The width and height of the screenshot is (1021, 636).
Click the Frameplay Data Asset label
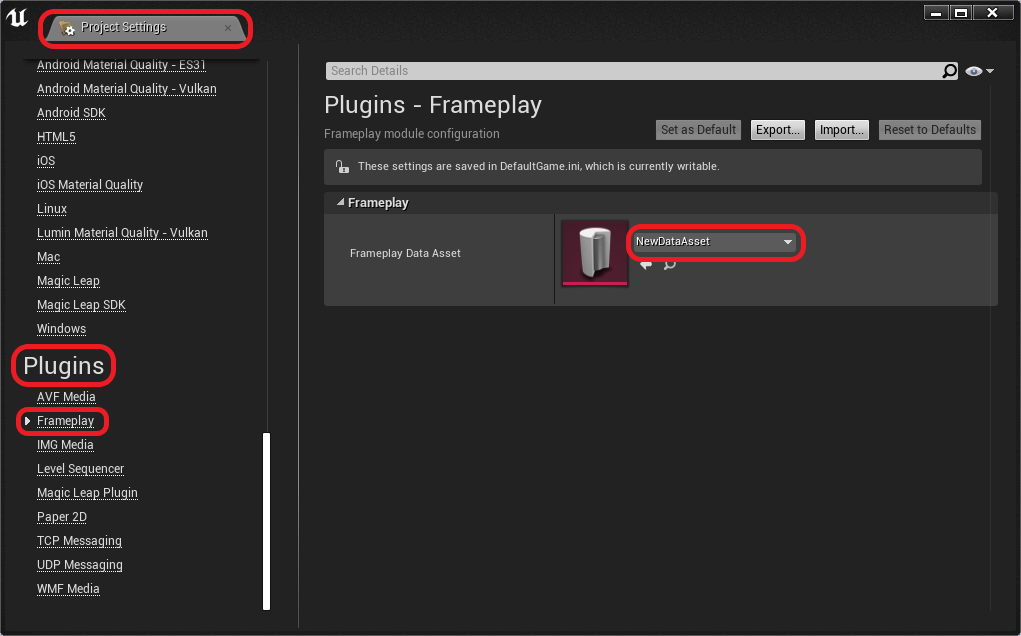pos(405,253)
